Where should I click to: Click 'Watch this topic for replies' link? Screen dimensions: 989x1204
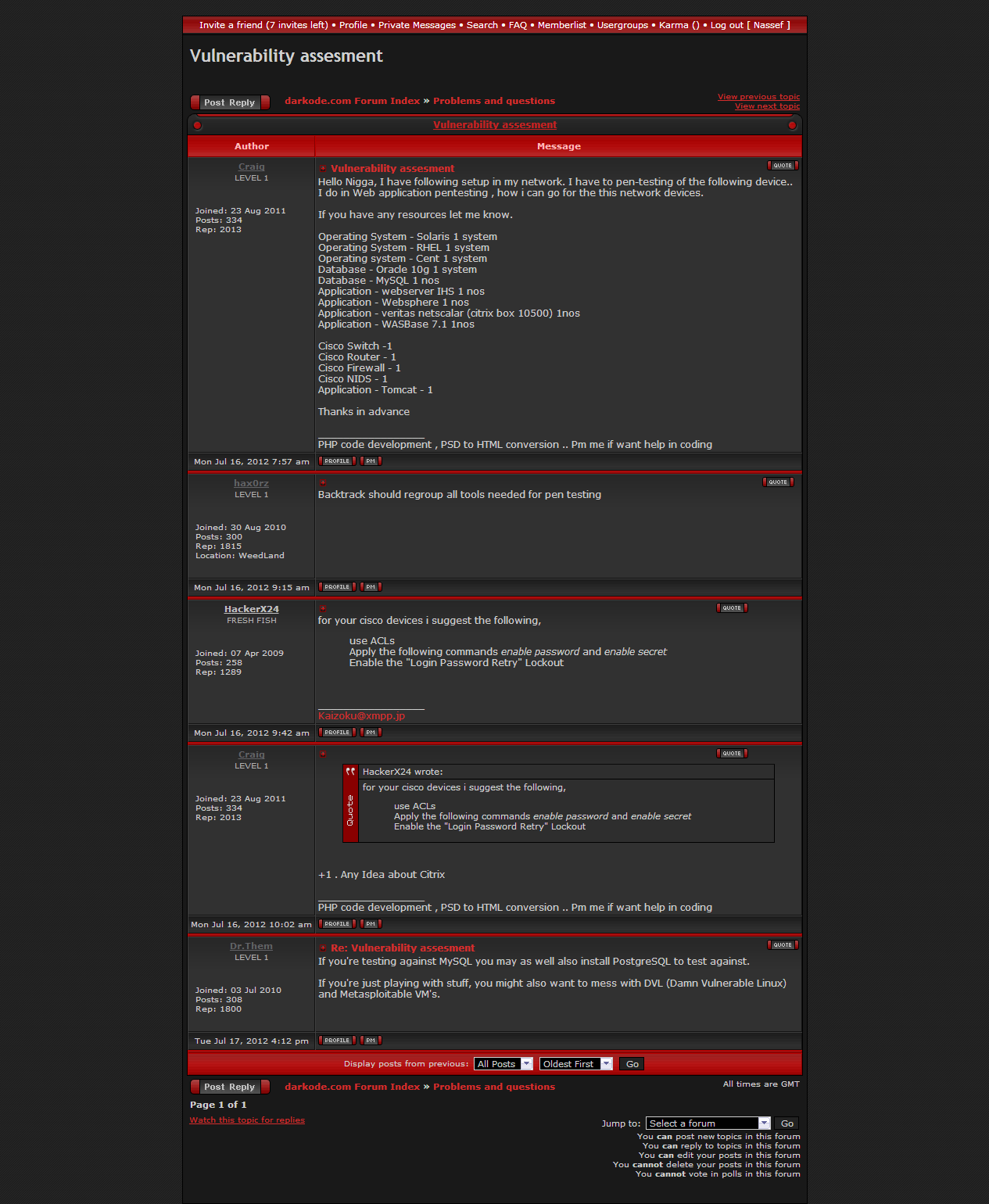(247, 1120)
